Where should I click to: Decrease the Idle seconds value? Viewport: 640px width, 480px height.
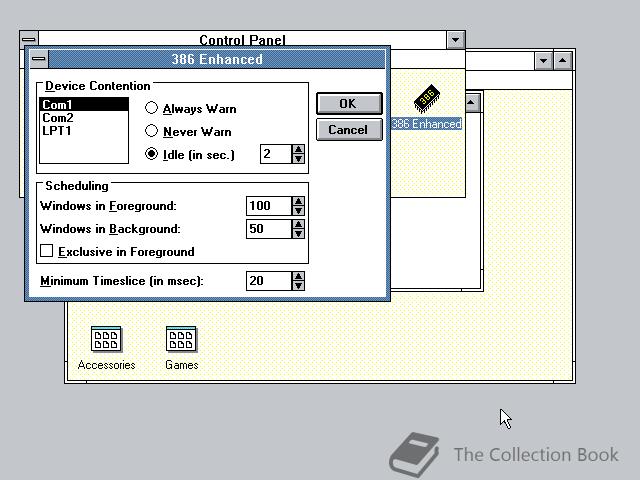coord(298,159)
